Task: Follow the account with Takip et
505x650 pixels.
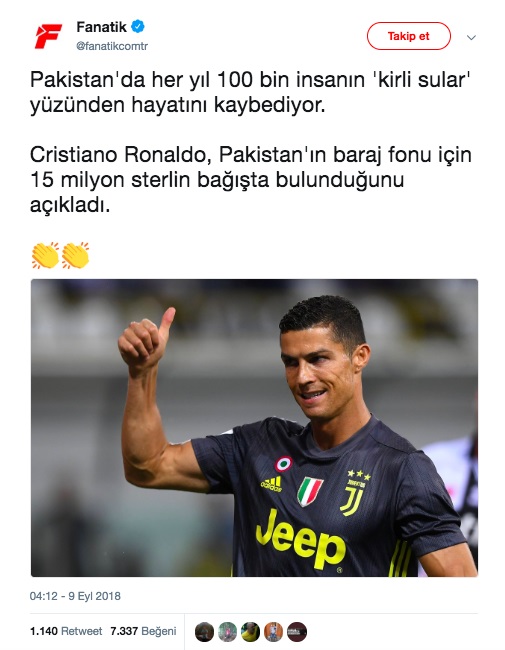Action: click(408, 36)
